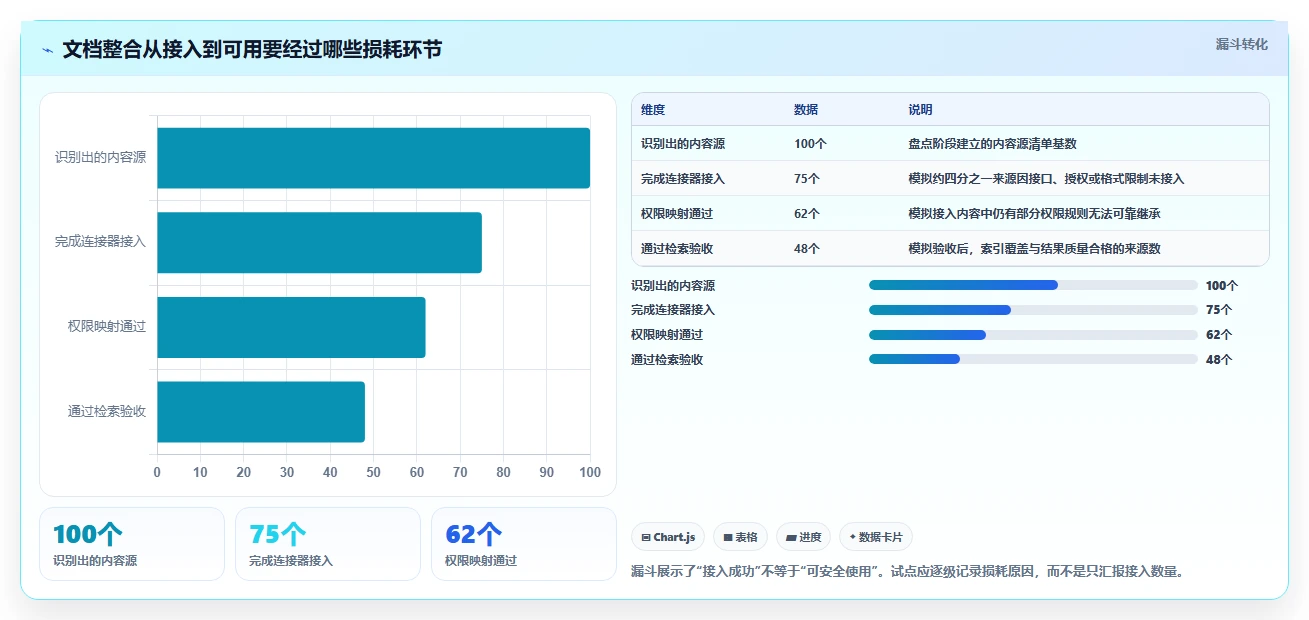
Task: Click the 通过检索验收 table cell
Action: tap(677, 249)
